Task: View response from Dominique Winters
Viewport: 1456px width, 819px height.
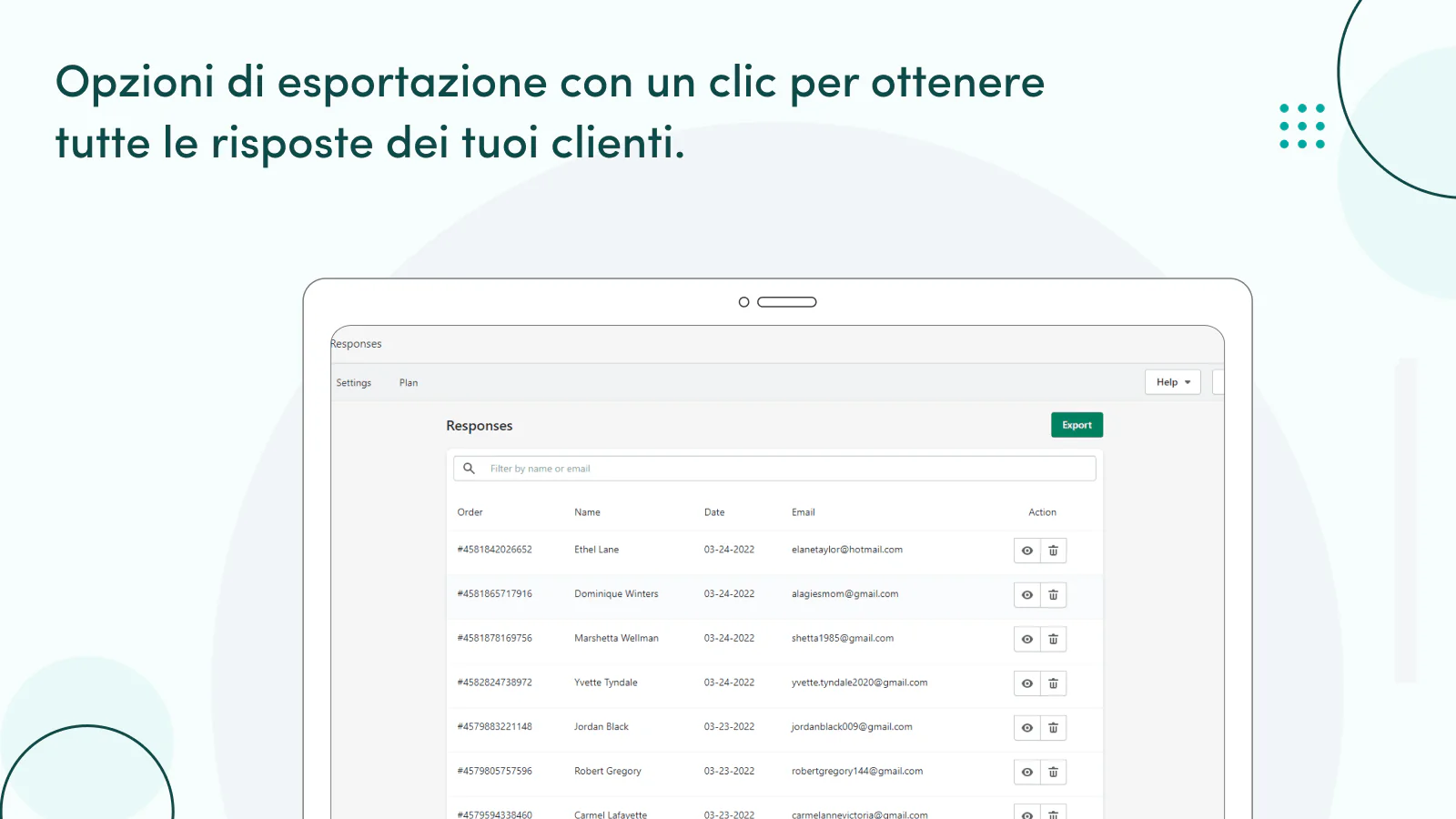Action: 1027,595
